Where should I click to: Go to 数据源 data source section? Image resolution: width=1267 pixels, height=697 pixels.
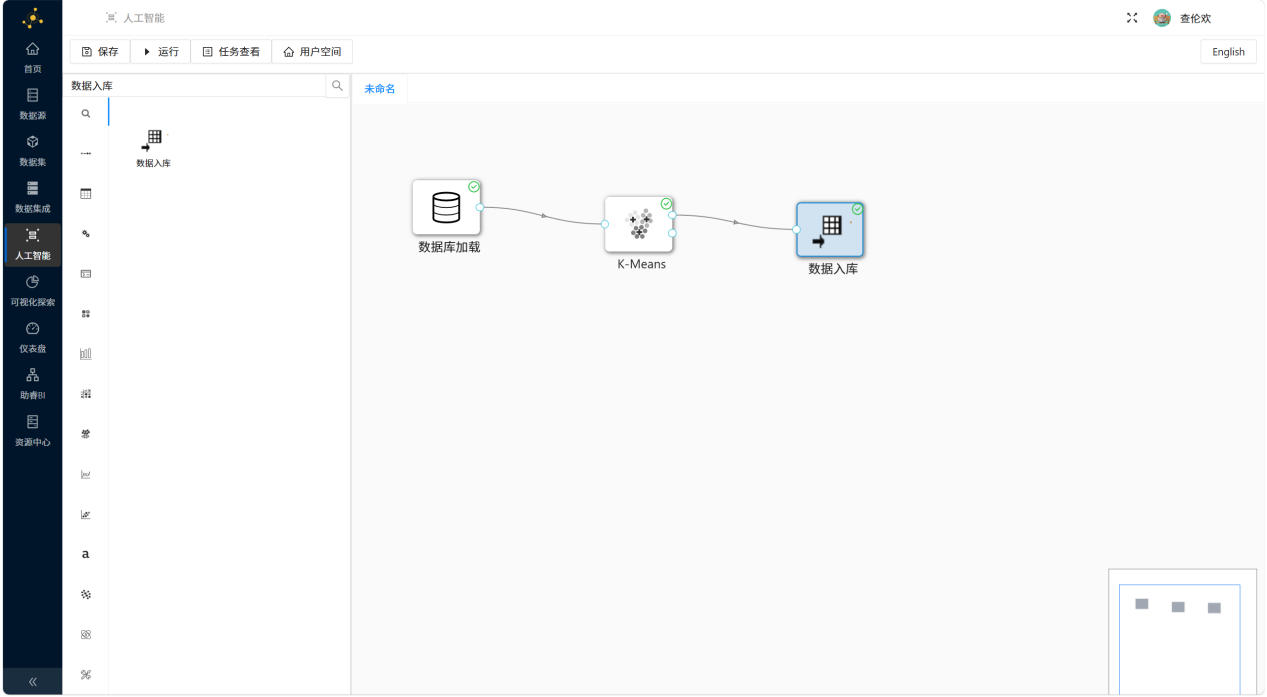click(32, 103)
